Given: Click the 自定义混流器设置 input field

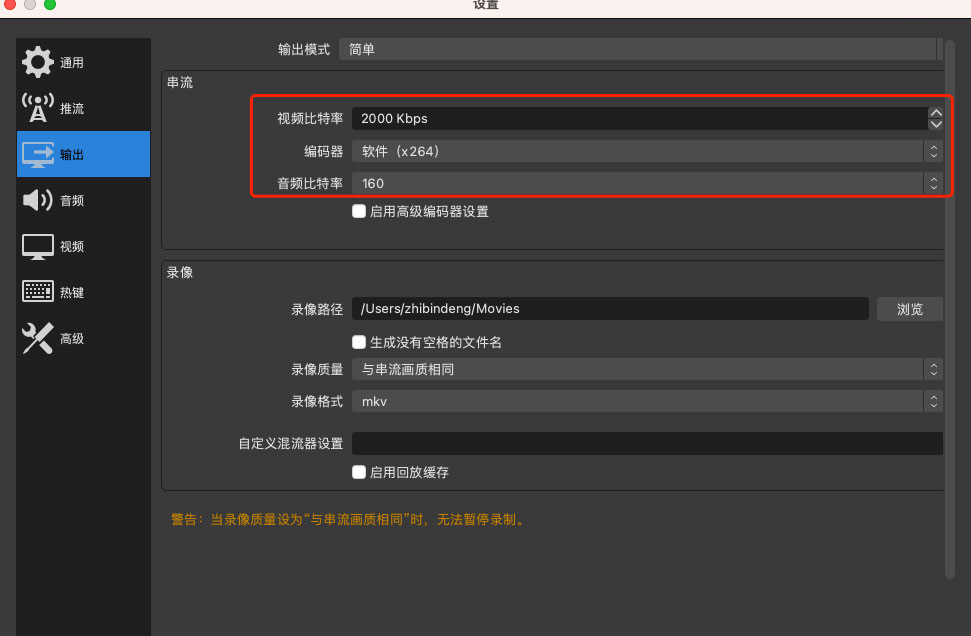Looking at the screenshot, I should click(x=647, y=443).
